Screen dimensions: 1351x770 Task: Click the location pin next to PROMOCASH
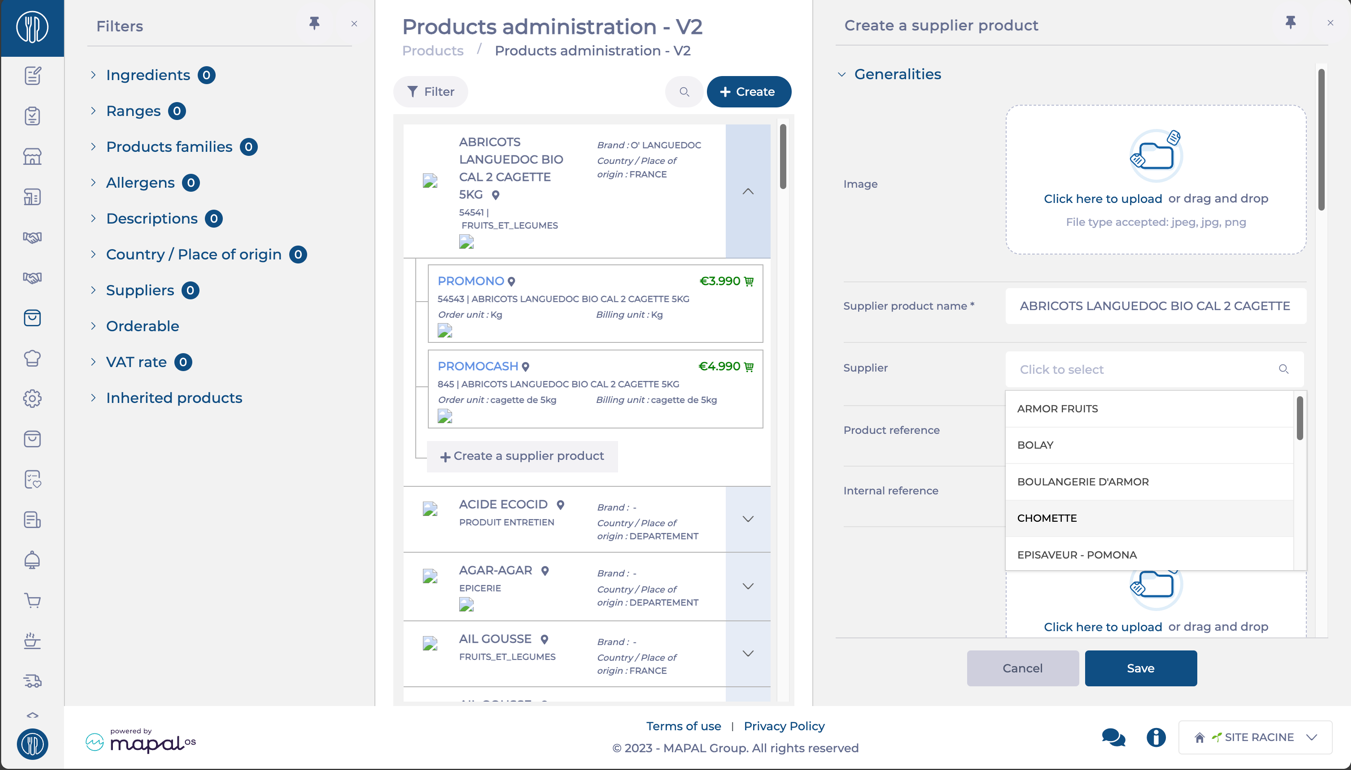pyautogui.click(x=525, y=367)
